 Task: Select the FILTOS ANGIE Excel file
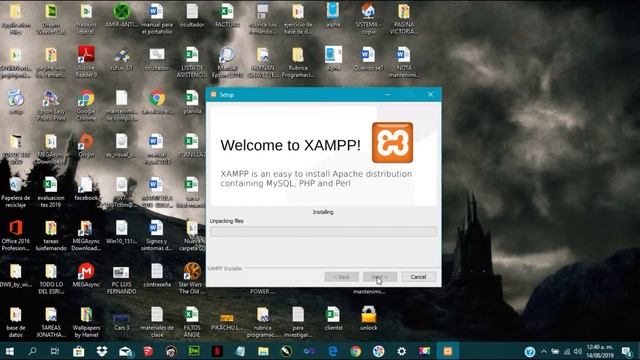192,322
